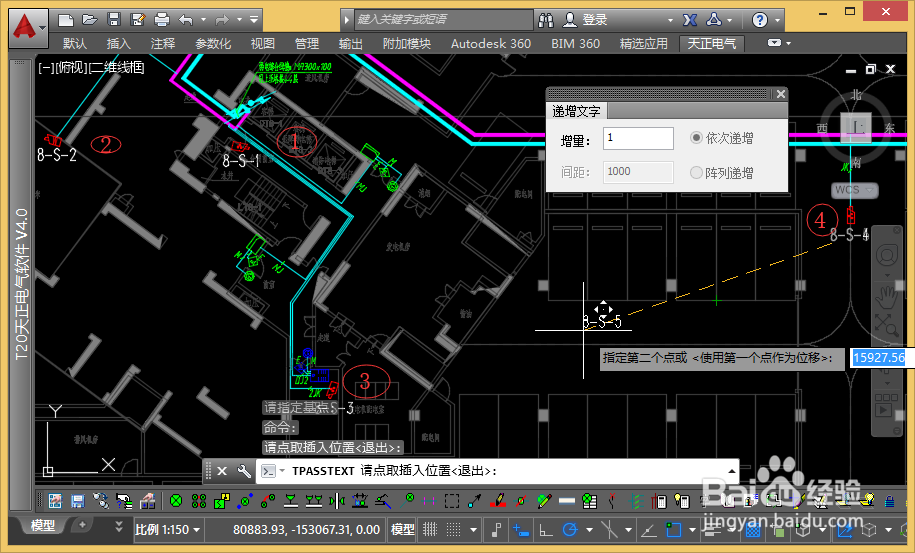Click the full navigation wheel icon

coord(886,256)
